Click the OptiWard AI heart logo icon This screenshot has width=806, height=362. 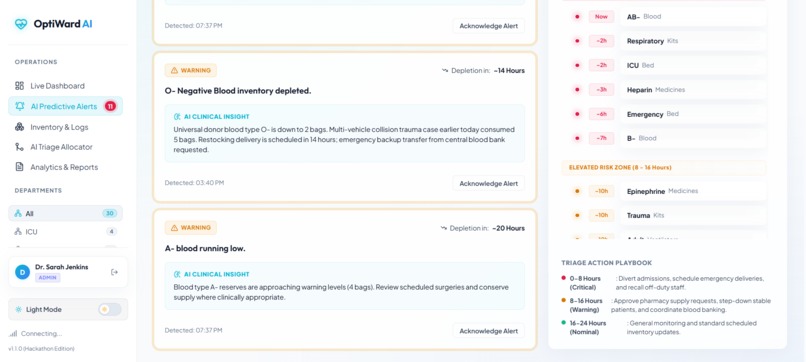(21, 24)
